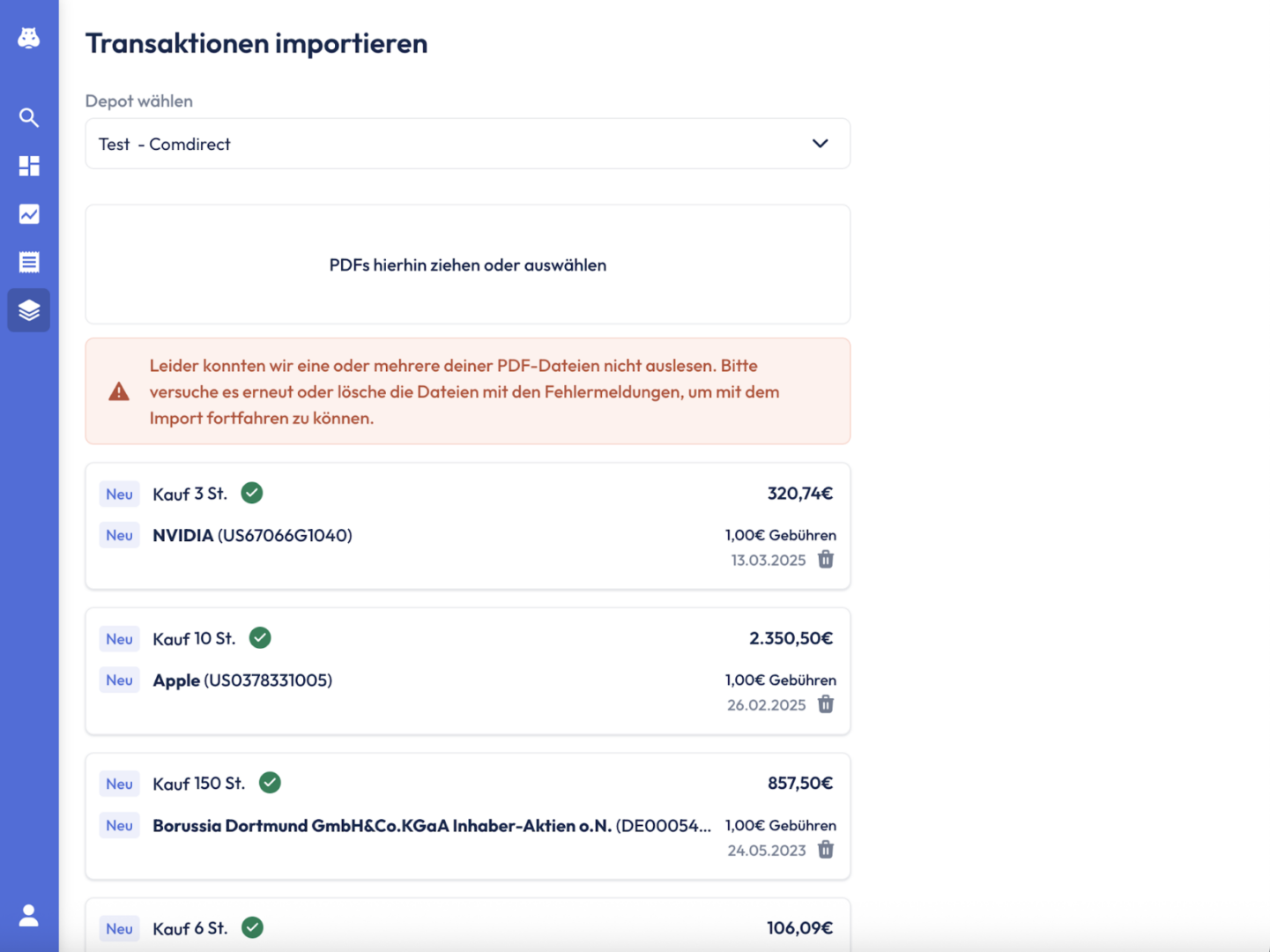Click the green checkmark next to Kauf 3 St.
This screenshot has height=952, width=1270.
[252, 493]
